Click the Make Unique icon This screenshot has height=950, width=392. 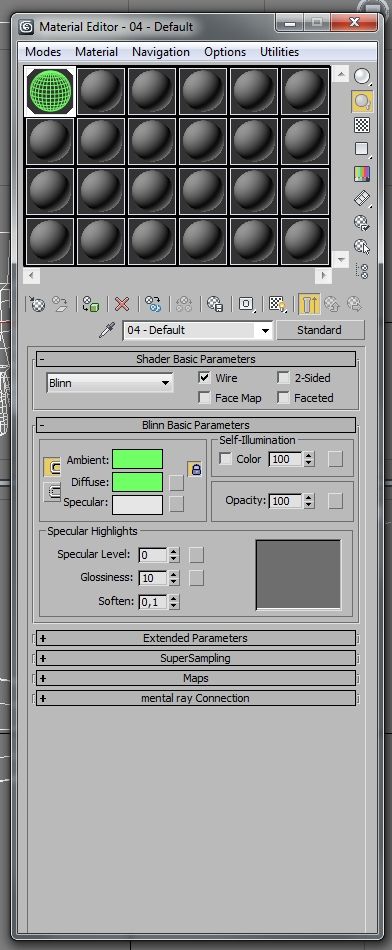click(184, 304)
